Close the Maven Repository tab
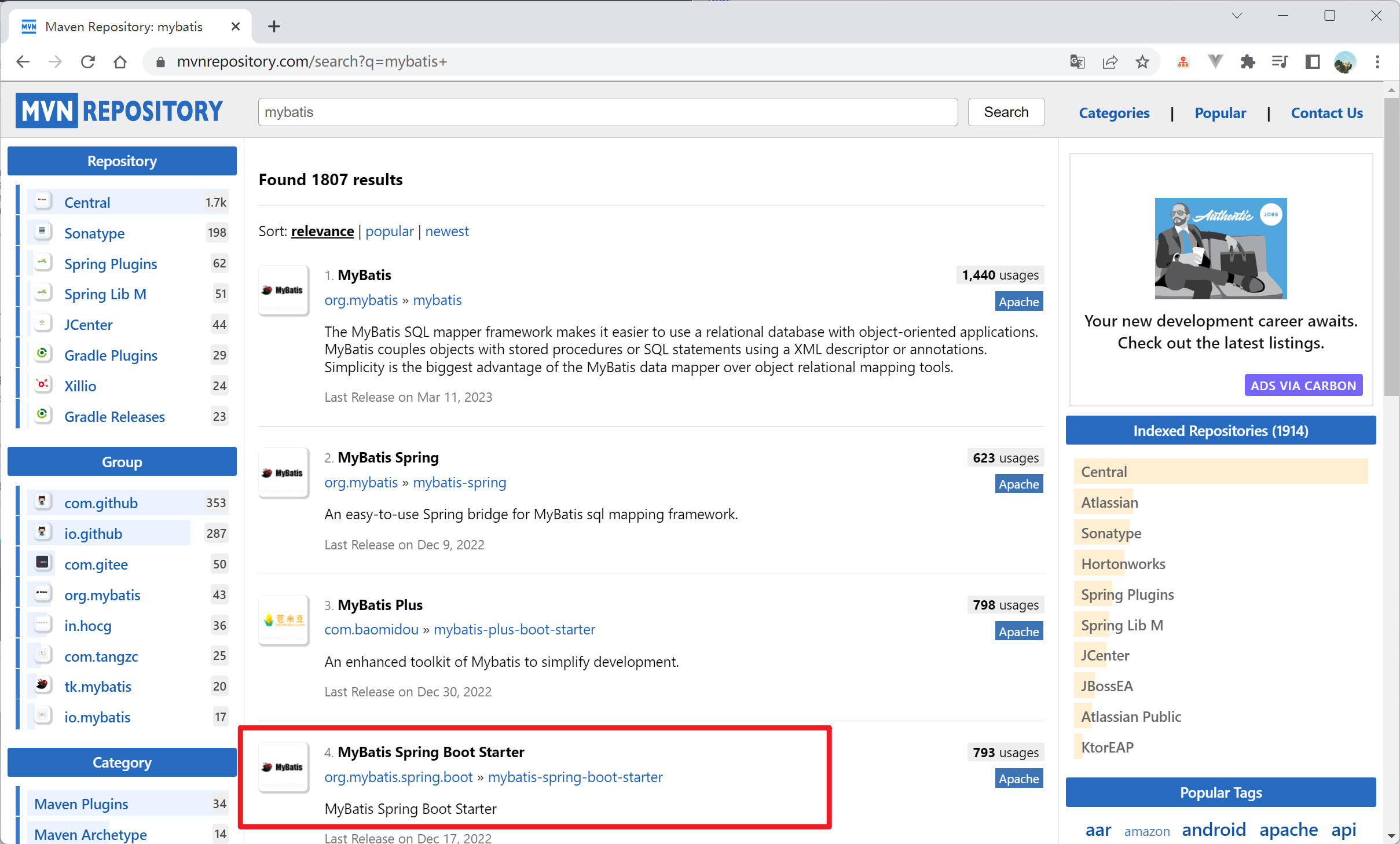 [x=235, y=26]
